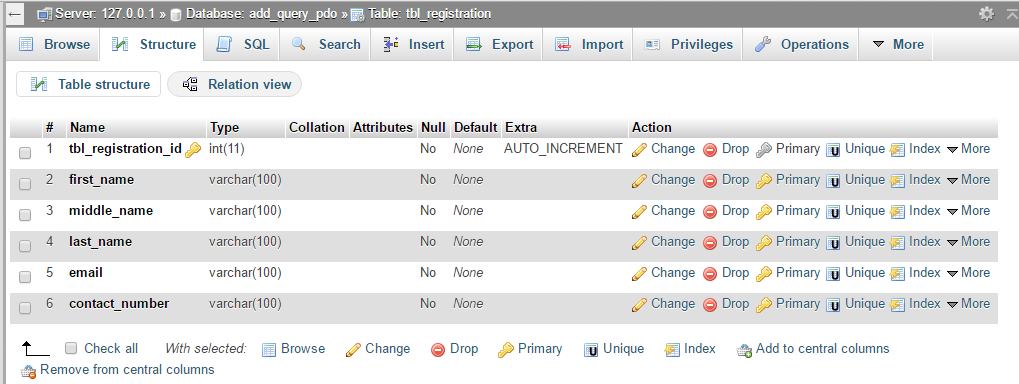Open the Operations tab
The width and height of the screenshot is (1019, 384).
click(801, 44)
